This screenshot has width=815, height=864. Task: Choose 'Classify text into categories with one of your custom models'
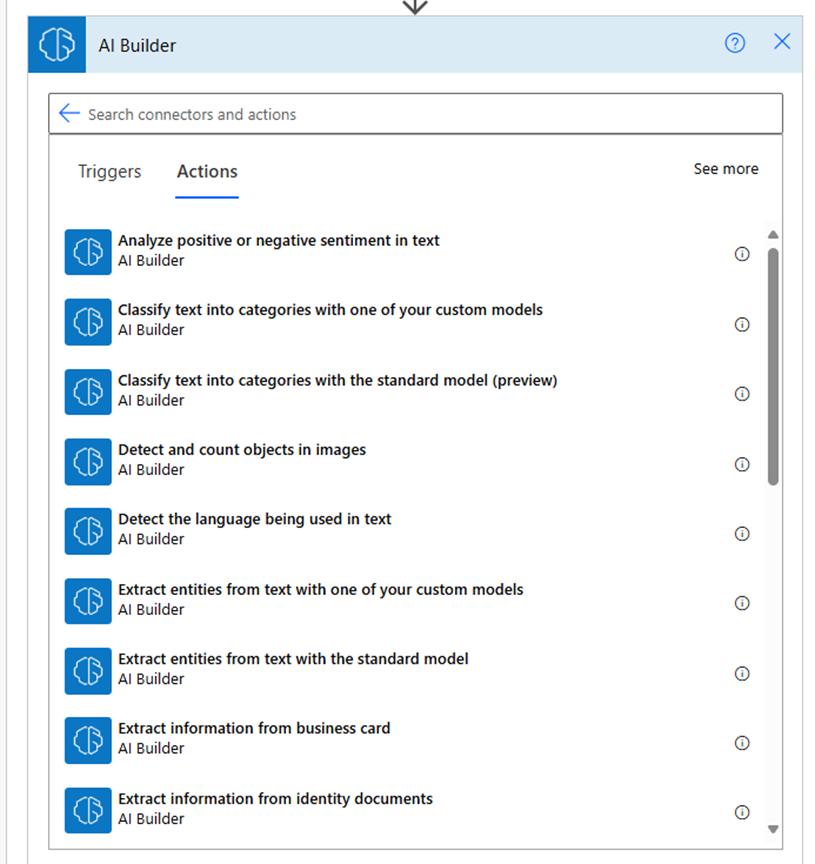click(330, 310)
